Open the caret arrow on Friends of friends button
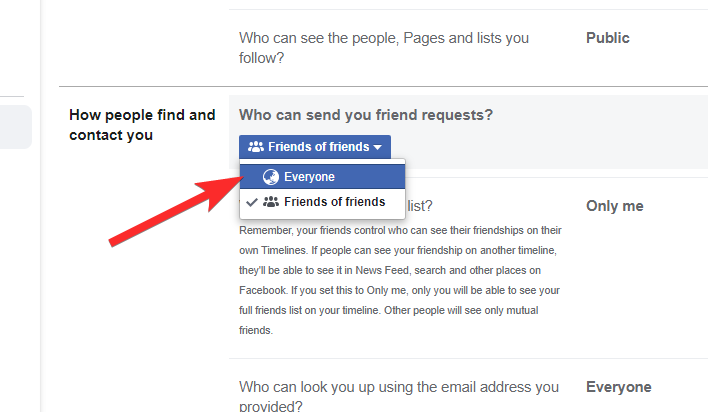The height and width of the screenshot is (412, 708). [378, 148]
